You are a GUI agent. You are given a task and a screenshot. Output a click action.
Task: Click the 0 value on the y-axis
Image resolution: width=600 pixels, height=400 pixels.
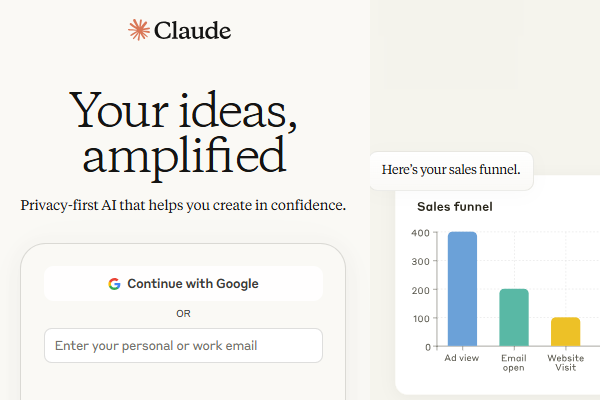(x=427, y=347)
